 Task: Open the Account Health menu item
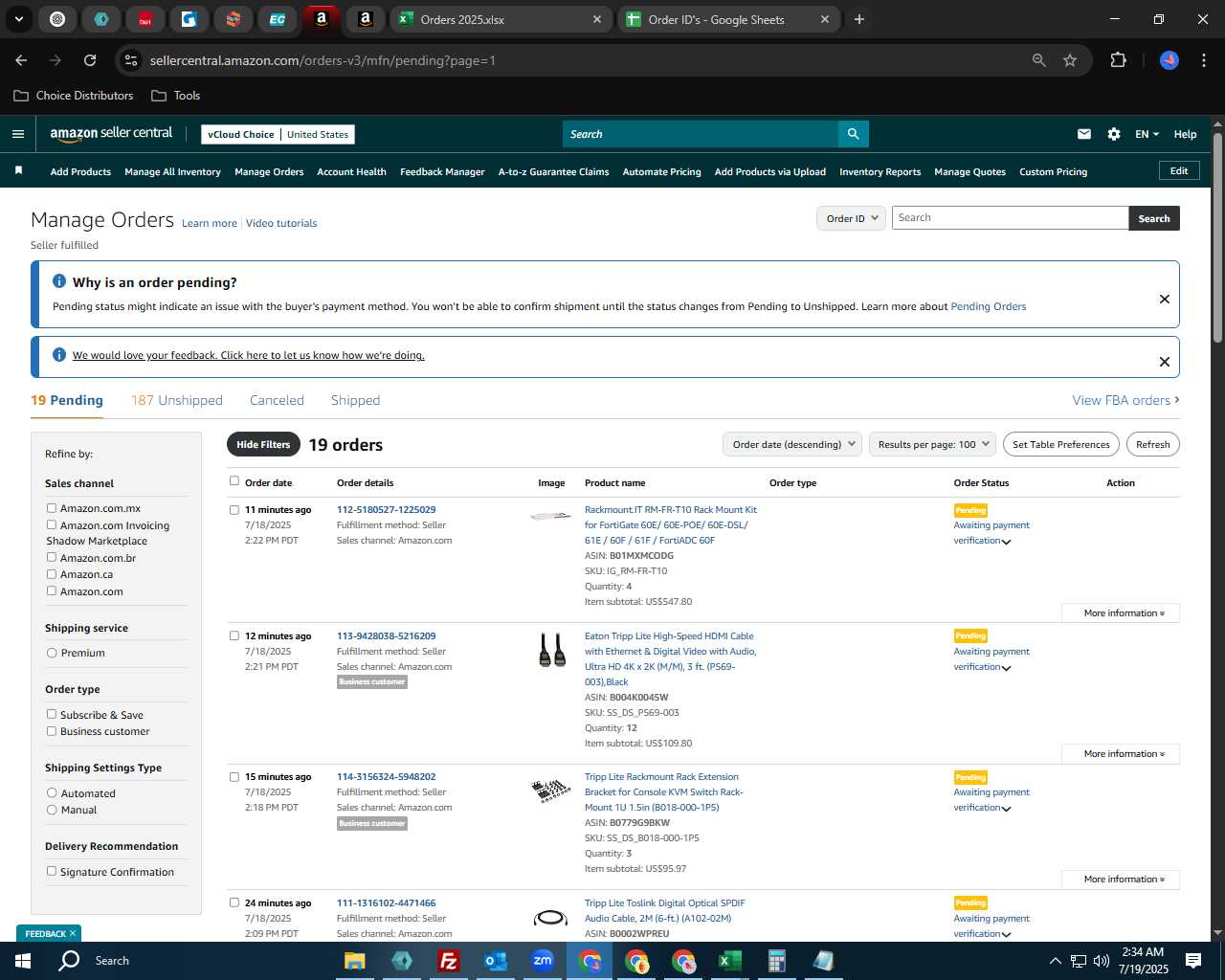click(351, 172)
